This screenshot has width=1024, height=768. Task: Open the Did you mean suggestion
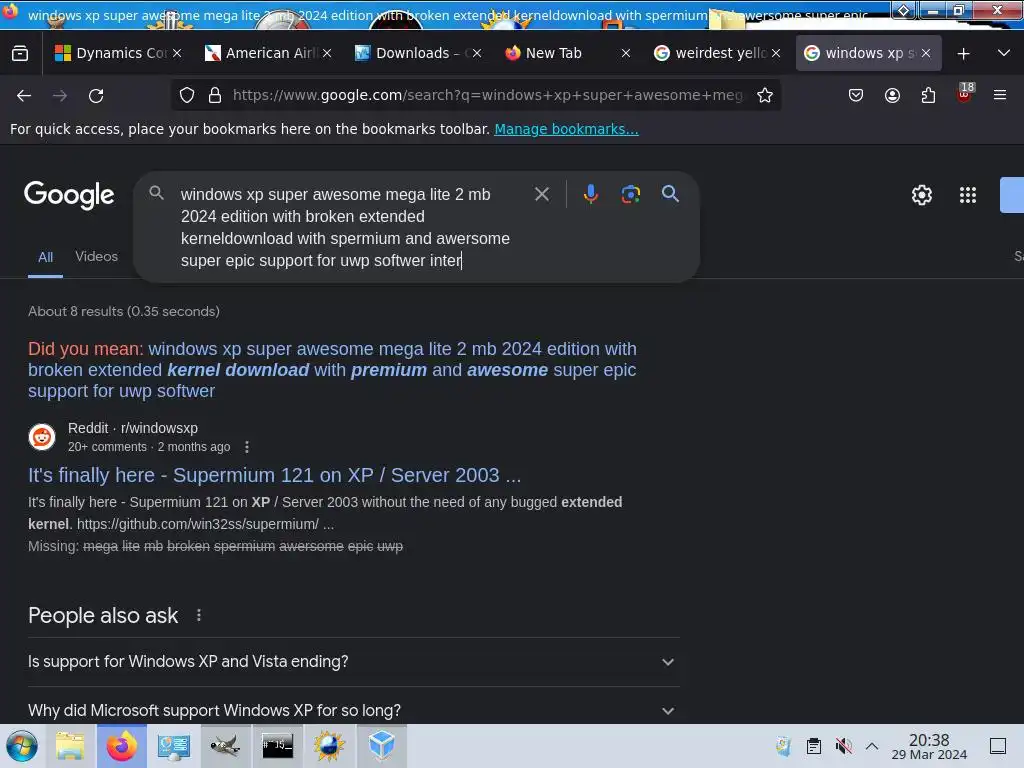point(332,370)
